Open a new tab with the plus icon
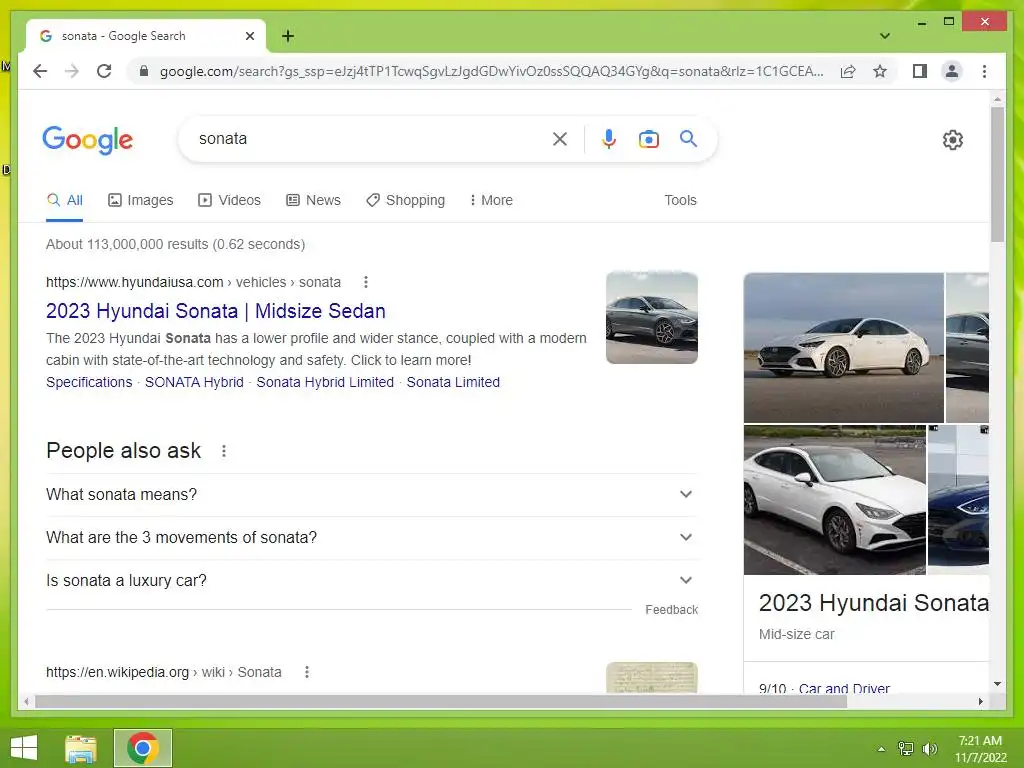Viewport: 1024px width, 768px height. [x=287, y=36]
